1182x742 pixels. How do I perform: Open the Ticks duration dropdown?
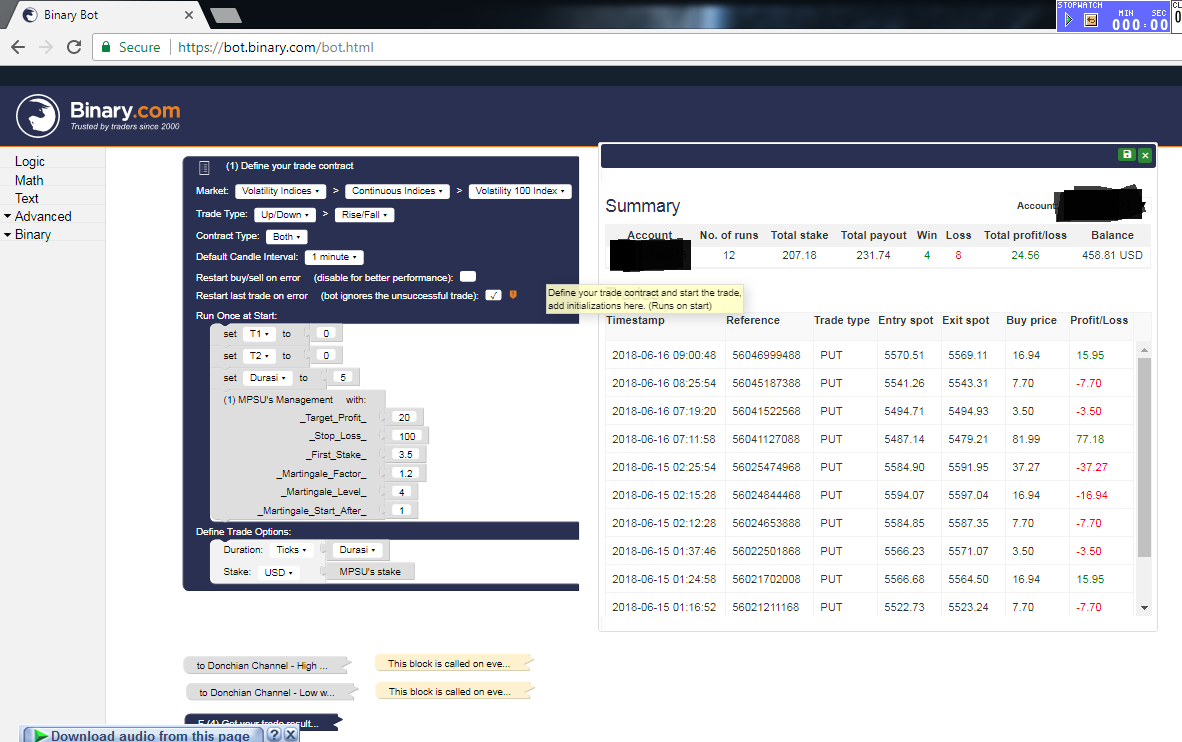(x=291, y=550)
